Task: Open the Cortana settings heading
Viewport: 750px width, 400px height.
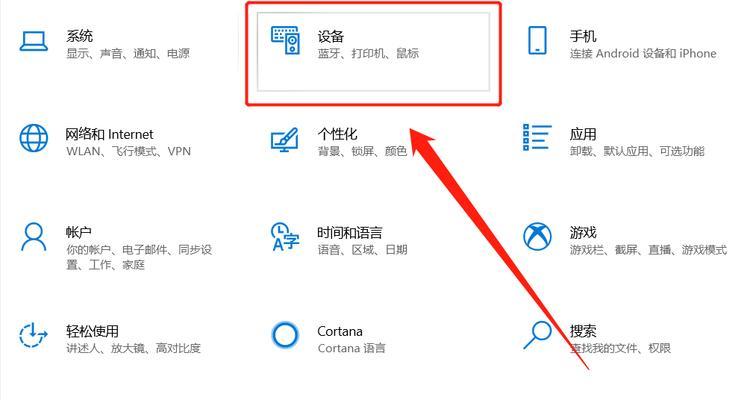Action: coord(340,331)
